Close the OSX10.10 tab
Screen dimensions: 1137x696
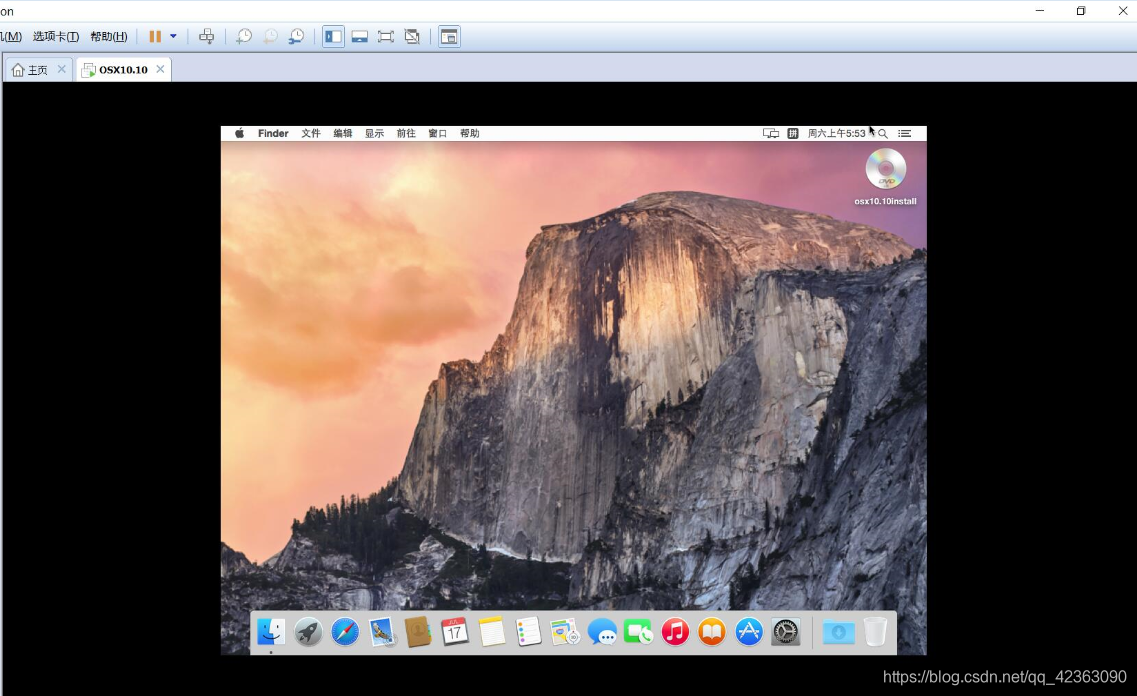(160, 69)
